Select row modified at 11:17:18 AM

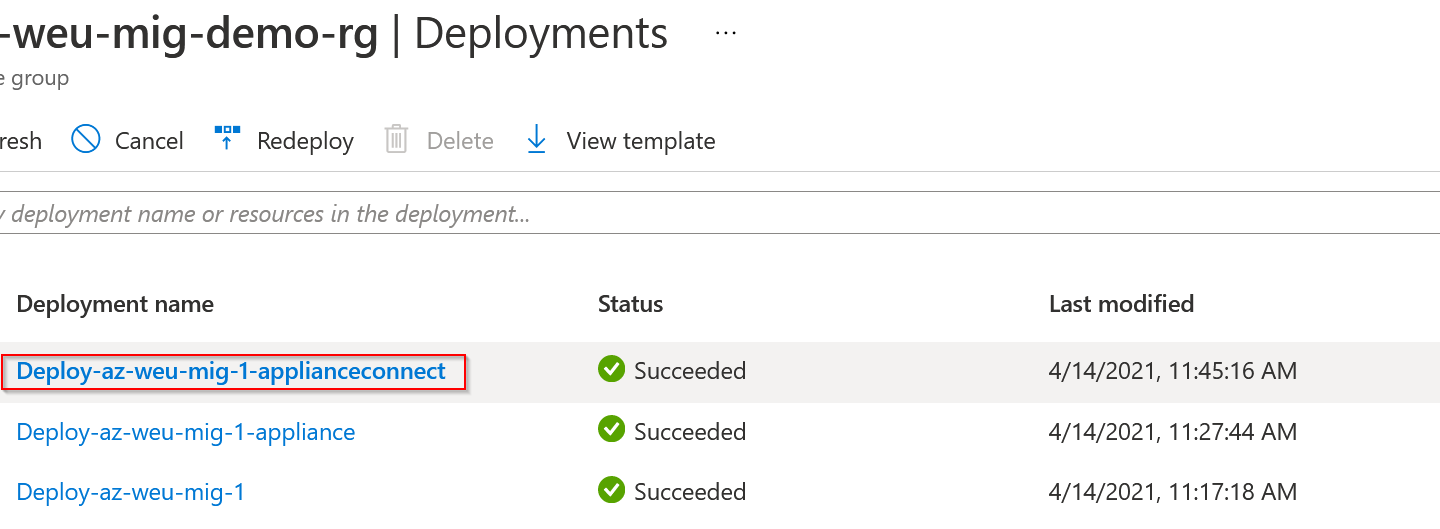click(720, 492)
